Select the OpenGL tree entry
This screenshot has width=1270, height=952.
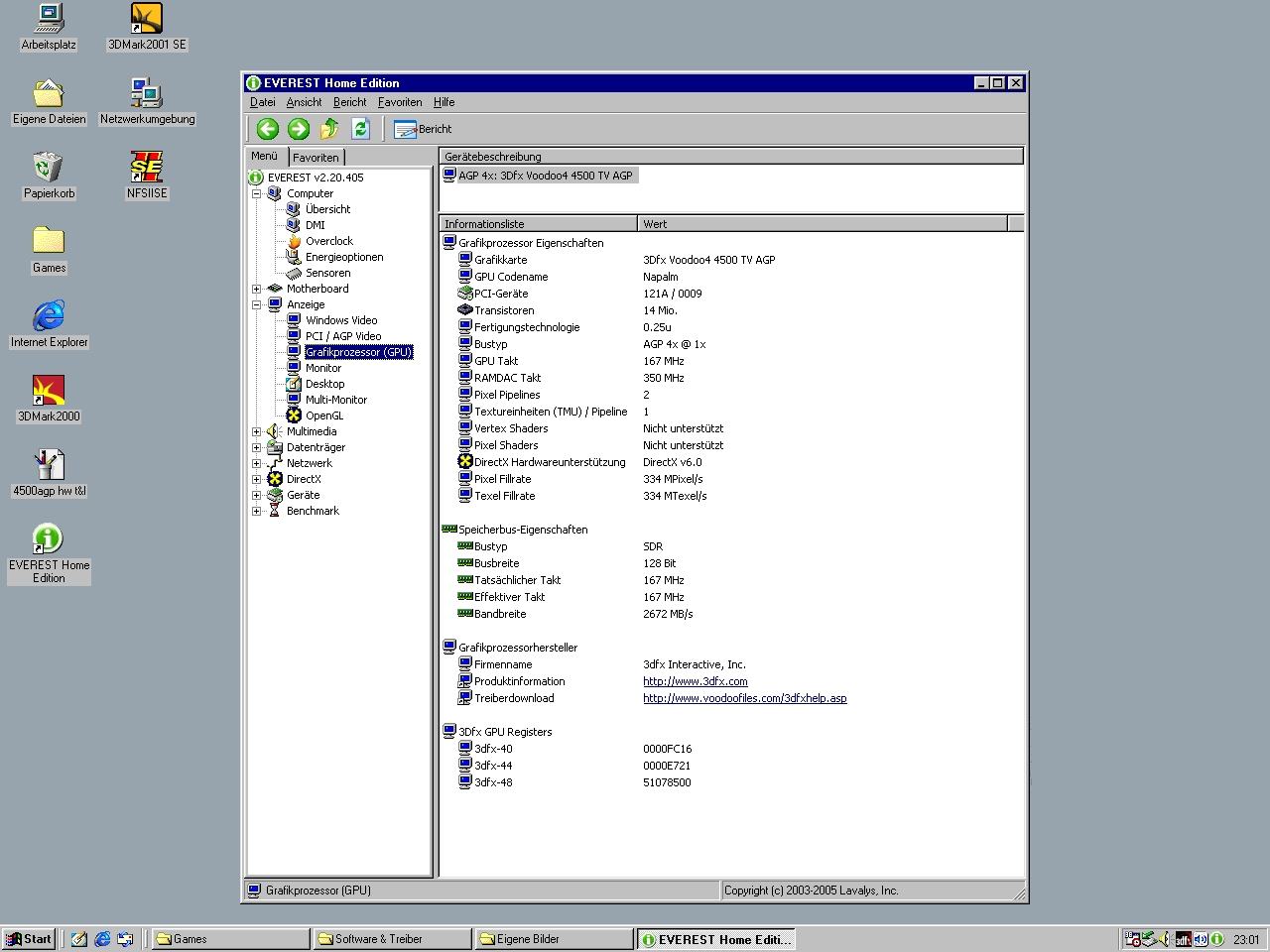(324, 416)
